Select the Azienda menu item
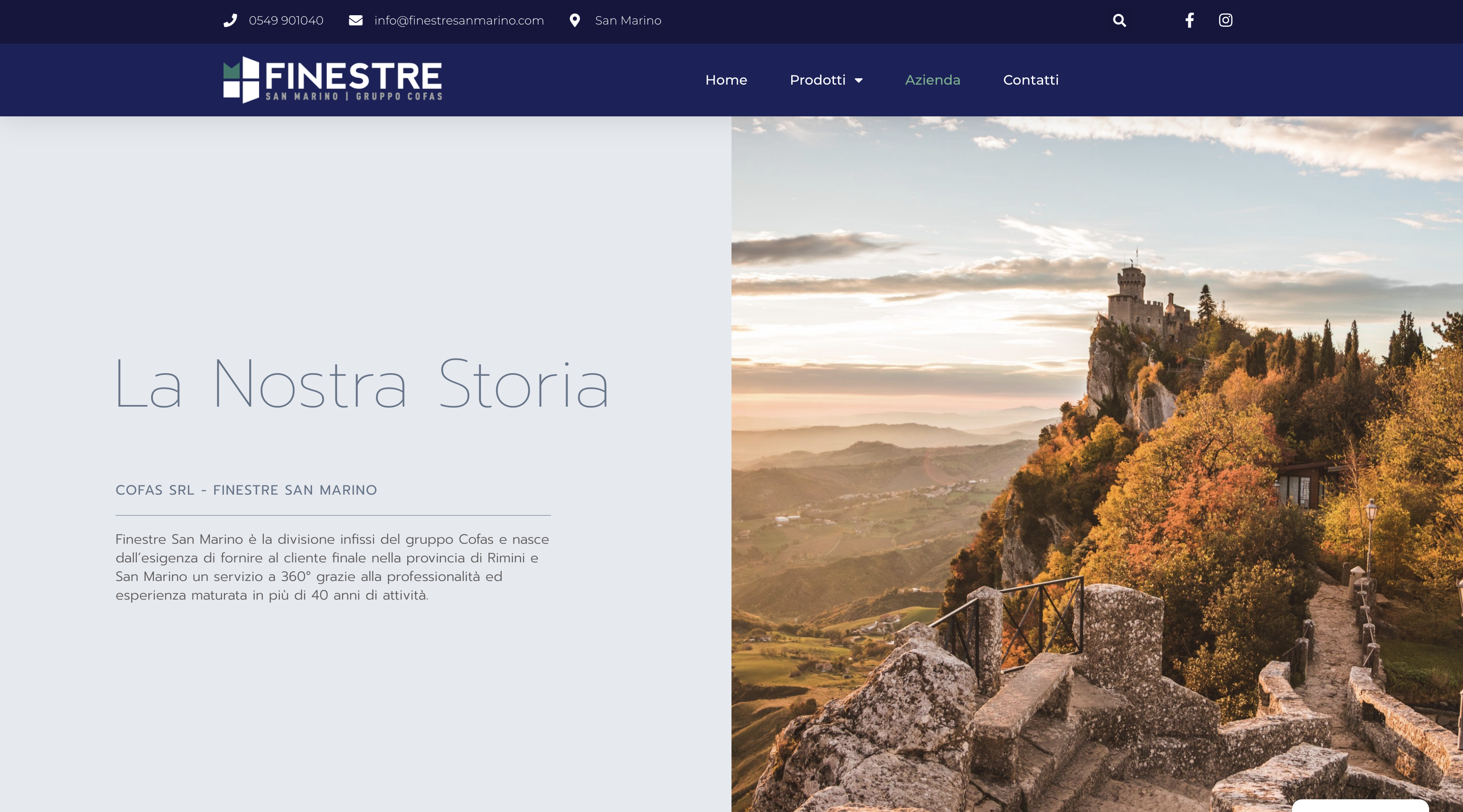Screen dimensions: 1463x812 point(933,80)
